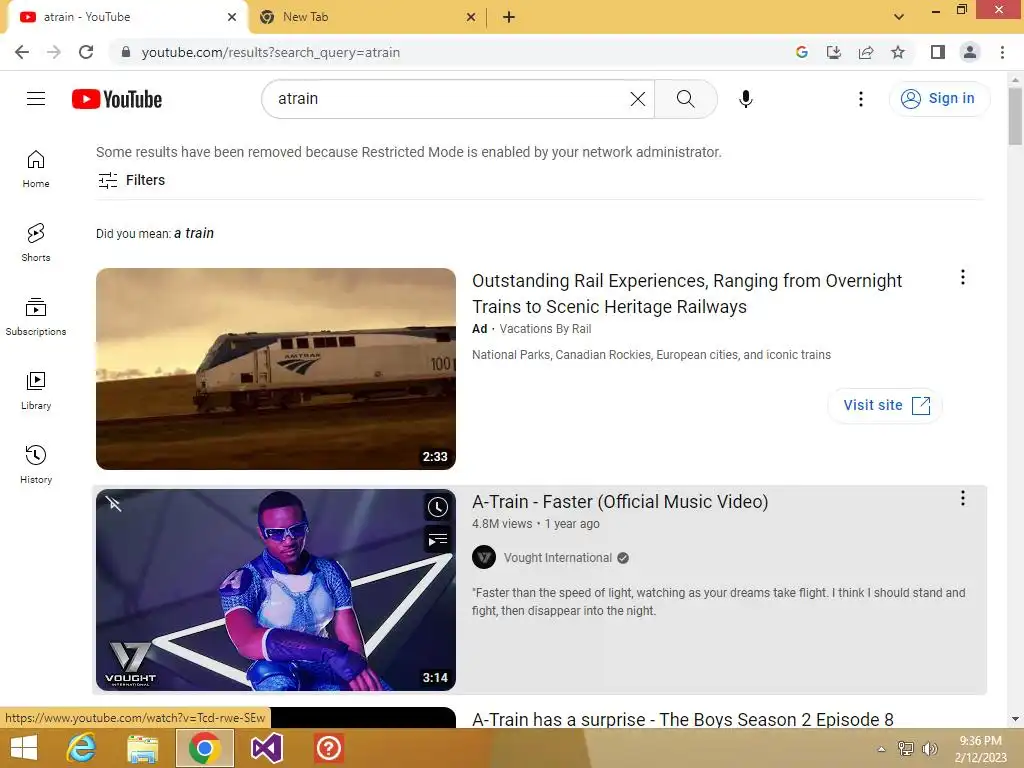1024x768 pixels.
Task: Close the New Tab tab
Action: [471, 17]
